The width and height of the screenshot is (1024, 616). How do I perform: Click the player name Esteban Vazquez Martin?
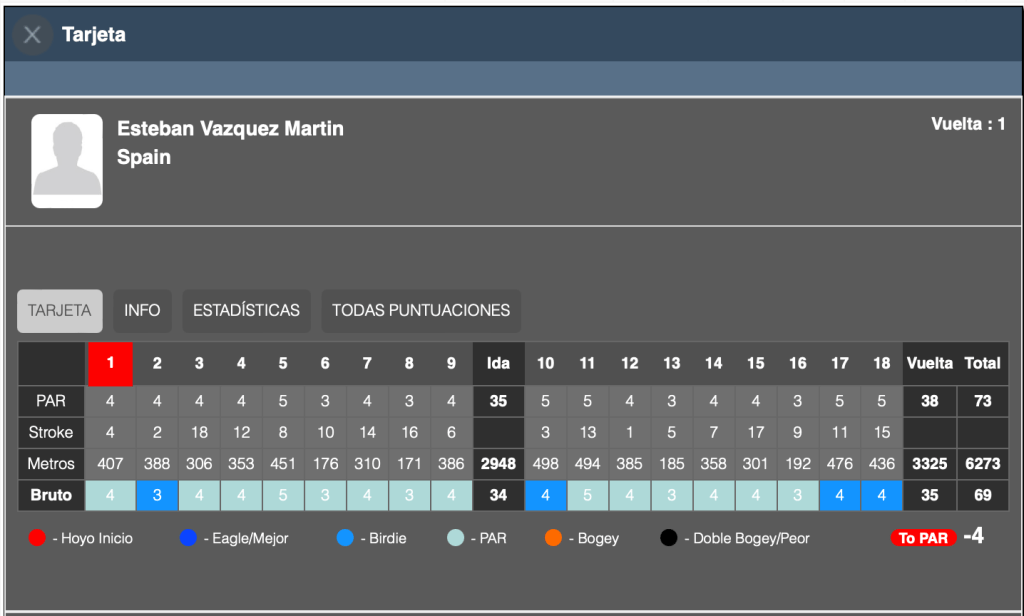(x=230, y=128)
